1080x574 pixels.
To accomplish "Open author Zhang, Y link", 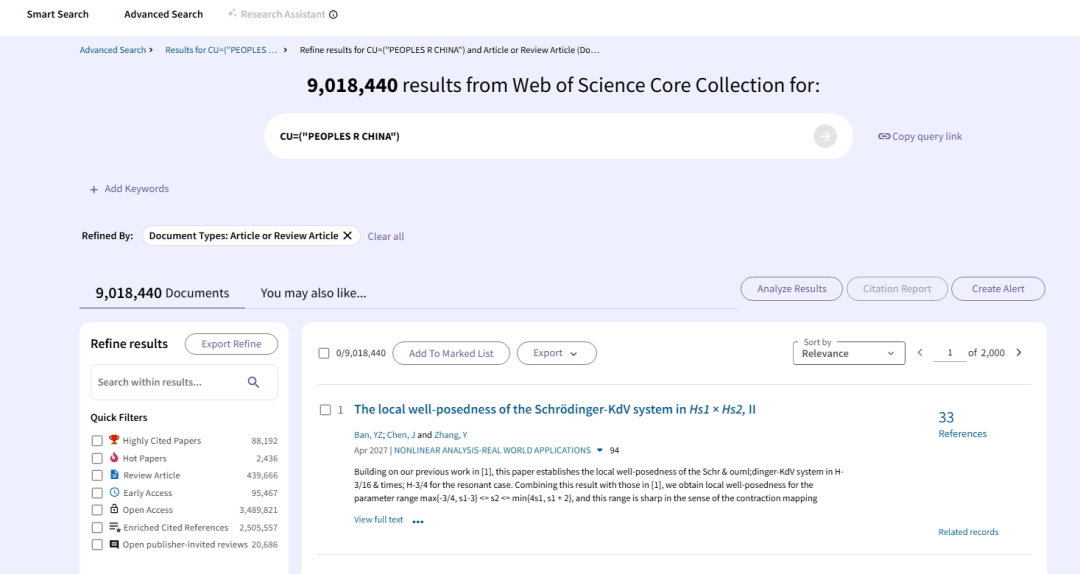I will point(450,435).
